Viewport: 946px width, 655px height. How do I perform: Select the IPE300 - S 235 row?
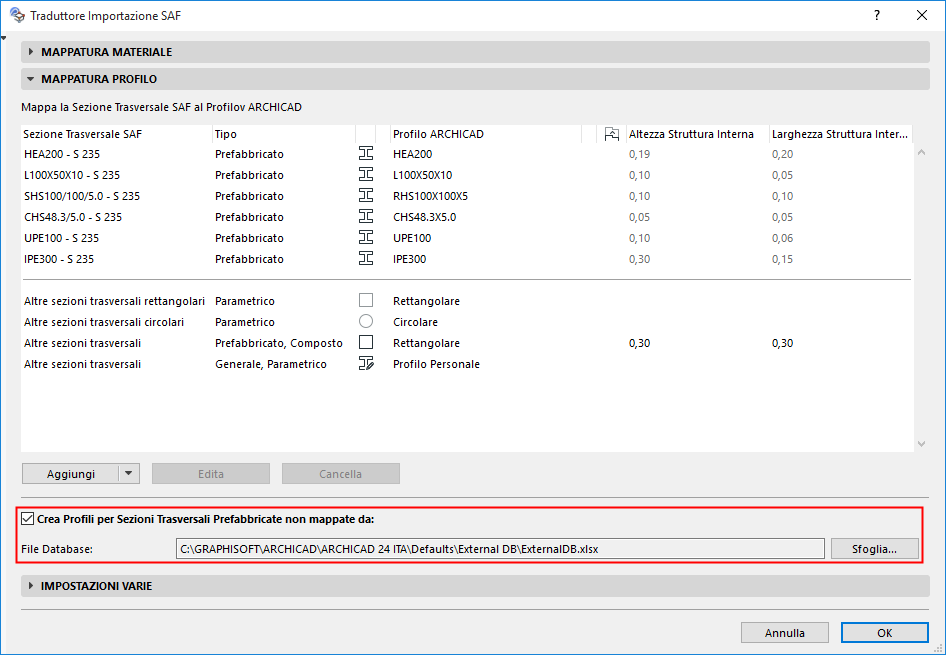pyautogui.click(x=466, y=259)
